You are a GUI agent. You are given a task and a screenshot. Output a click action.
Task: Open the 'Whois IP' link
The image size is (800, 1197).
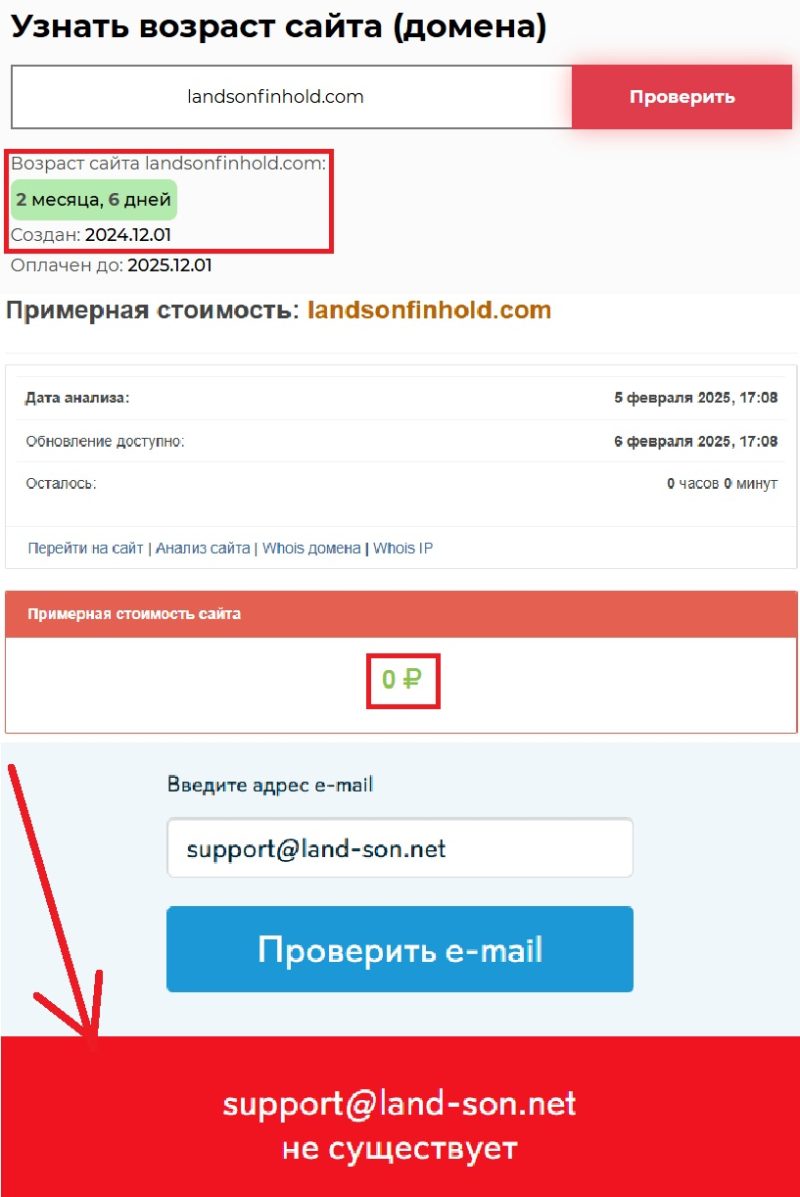click(403, 548)
